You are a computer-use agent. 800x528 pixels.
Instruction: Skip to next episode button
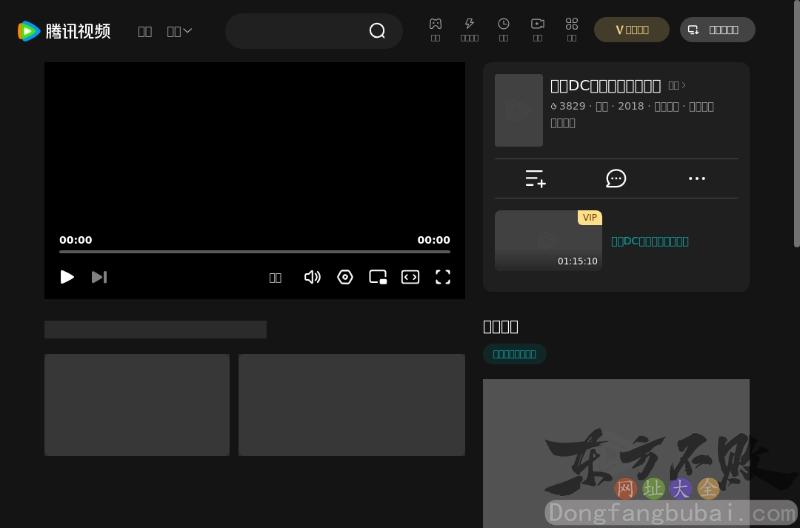[x=99, y=277]
